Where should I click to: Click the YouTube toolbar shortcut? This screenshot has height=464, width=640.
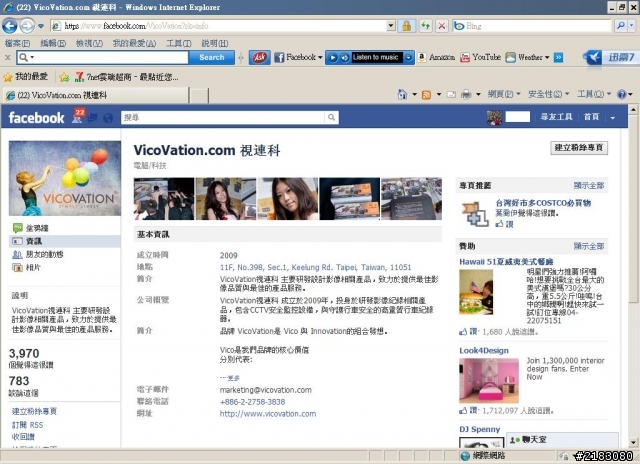(x=480, y=58)
